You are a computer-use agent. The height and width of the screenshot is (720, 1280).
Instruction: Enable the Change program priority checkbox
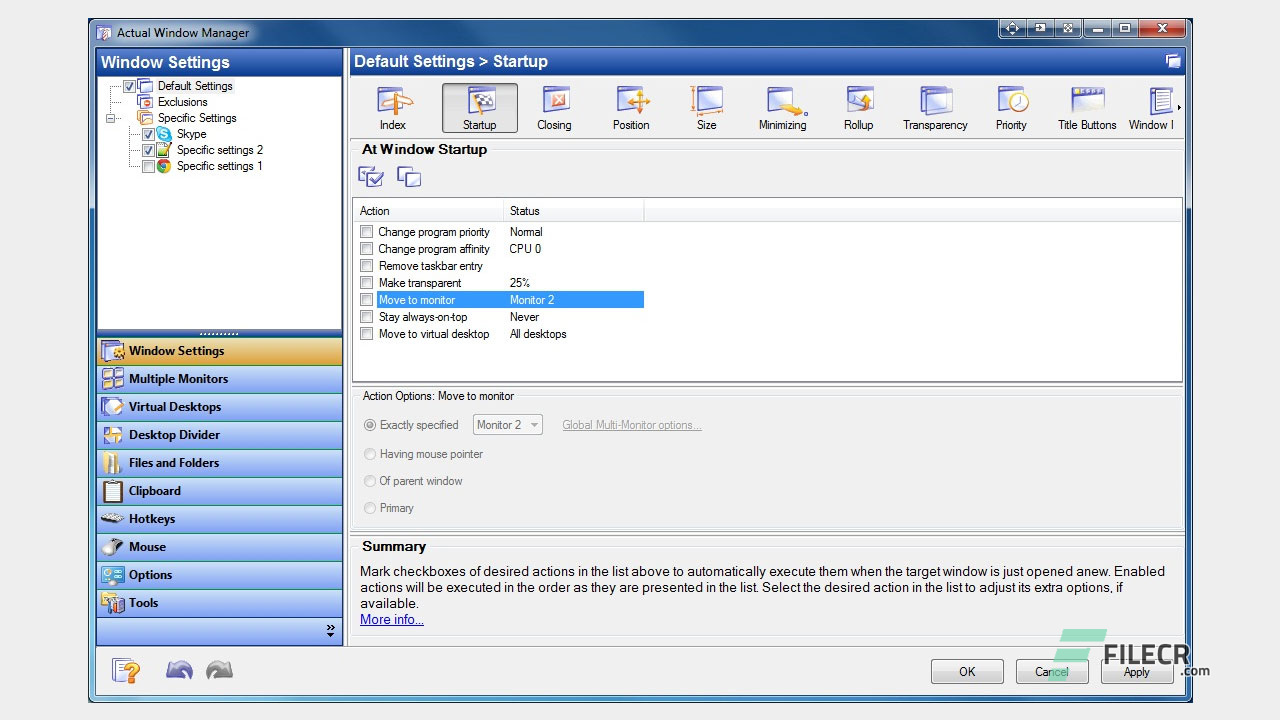[366, 232]
